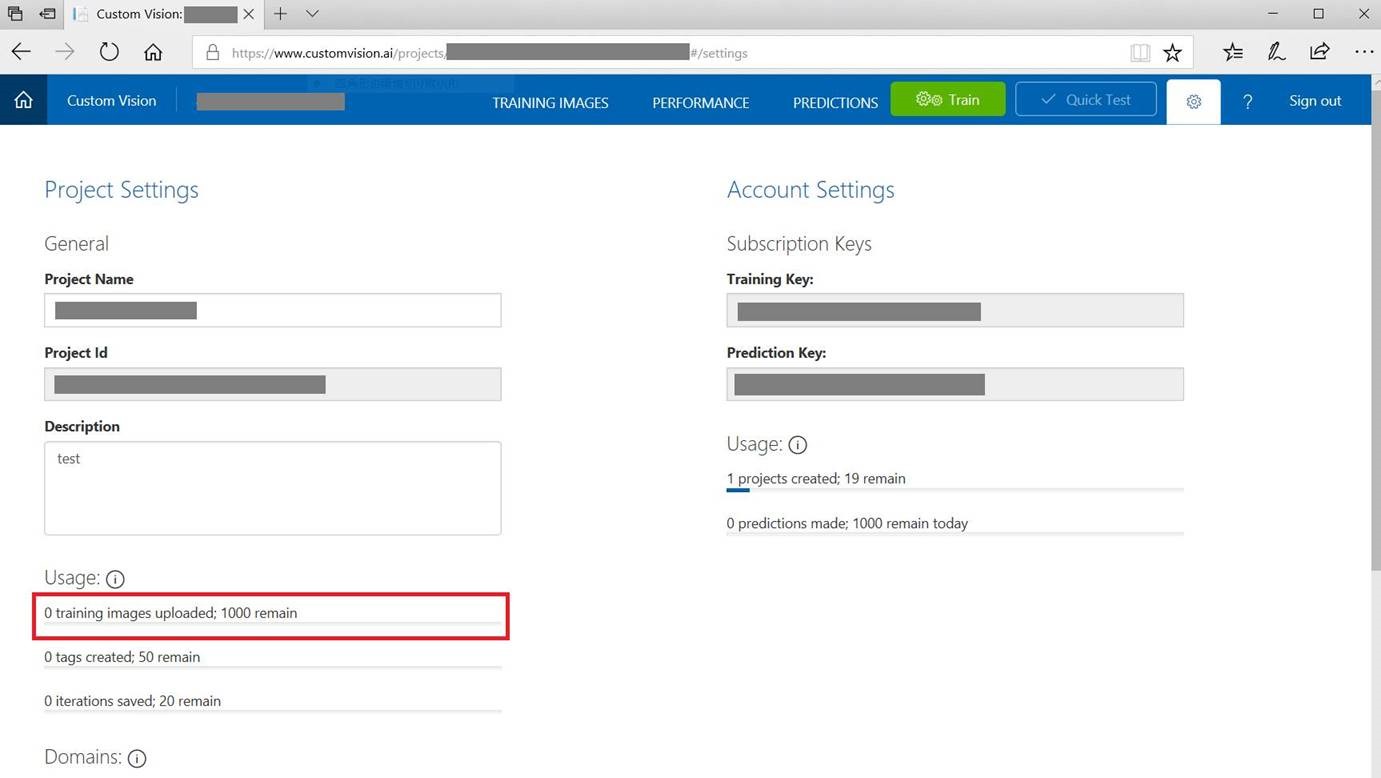Click the green Train button

point(948,99)
